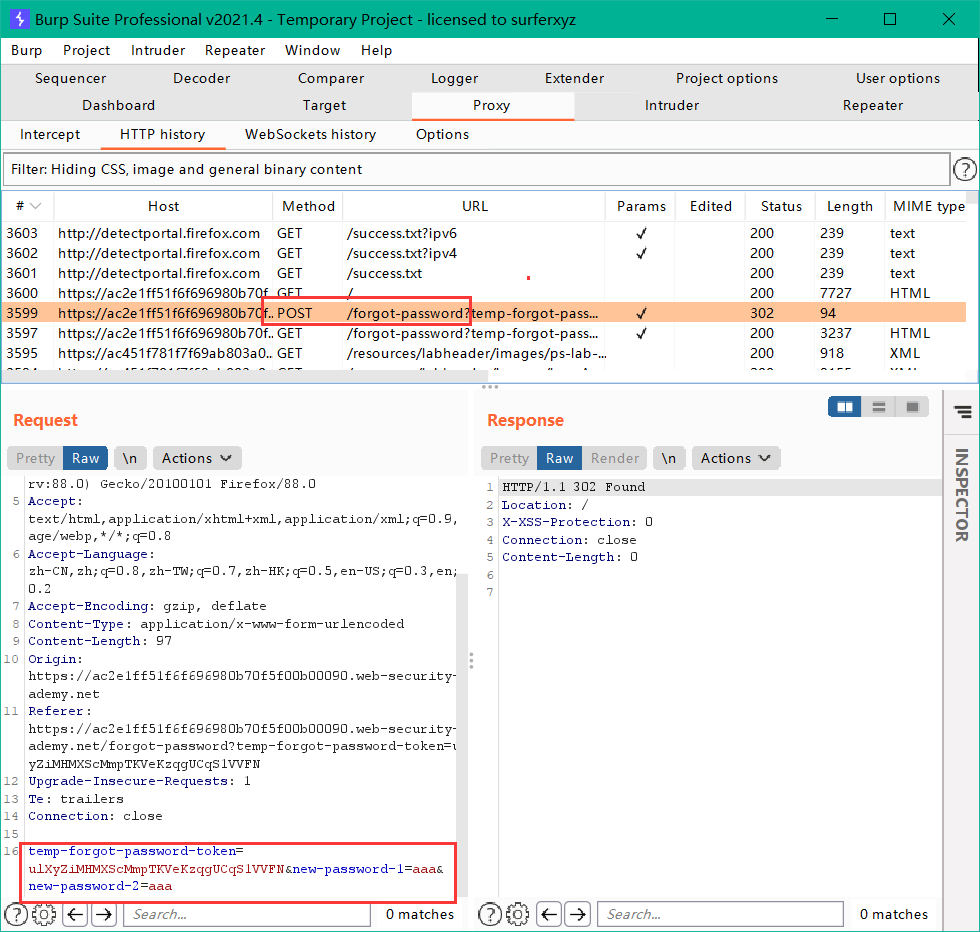Select history row 3600 GET /
This screenshot has height=932, width=980.
point(484,293)
